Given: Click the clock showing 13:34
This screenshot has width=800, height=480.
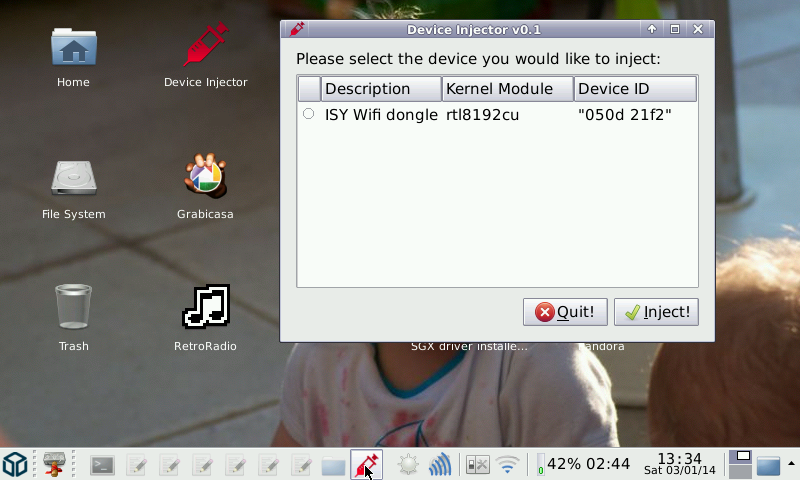Looking at the screenshot, I should (679, 464).
